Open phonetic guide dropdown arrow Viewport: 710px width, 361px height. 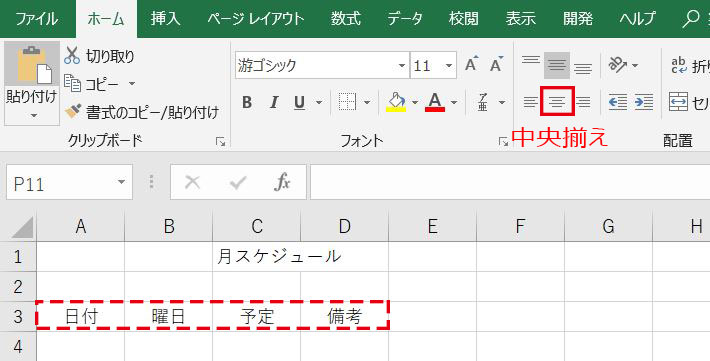(502, 102)
